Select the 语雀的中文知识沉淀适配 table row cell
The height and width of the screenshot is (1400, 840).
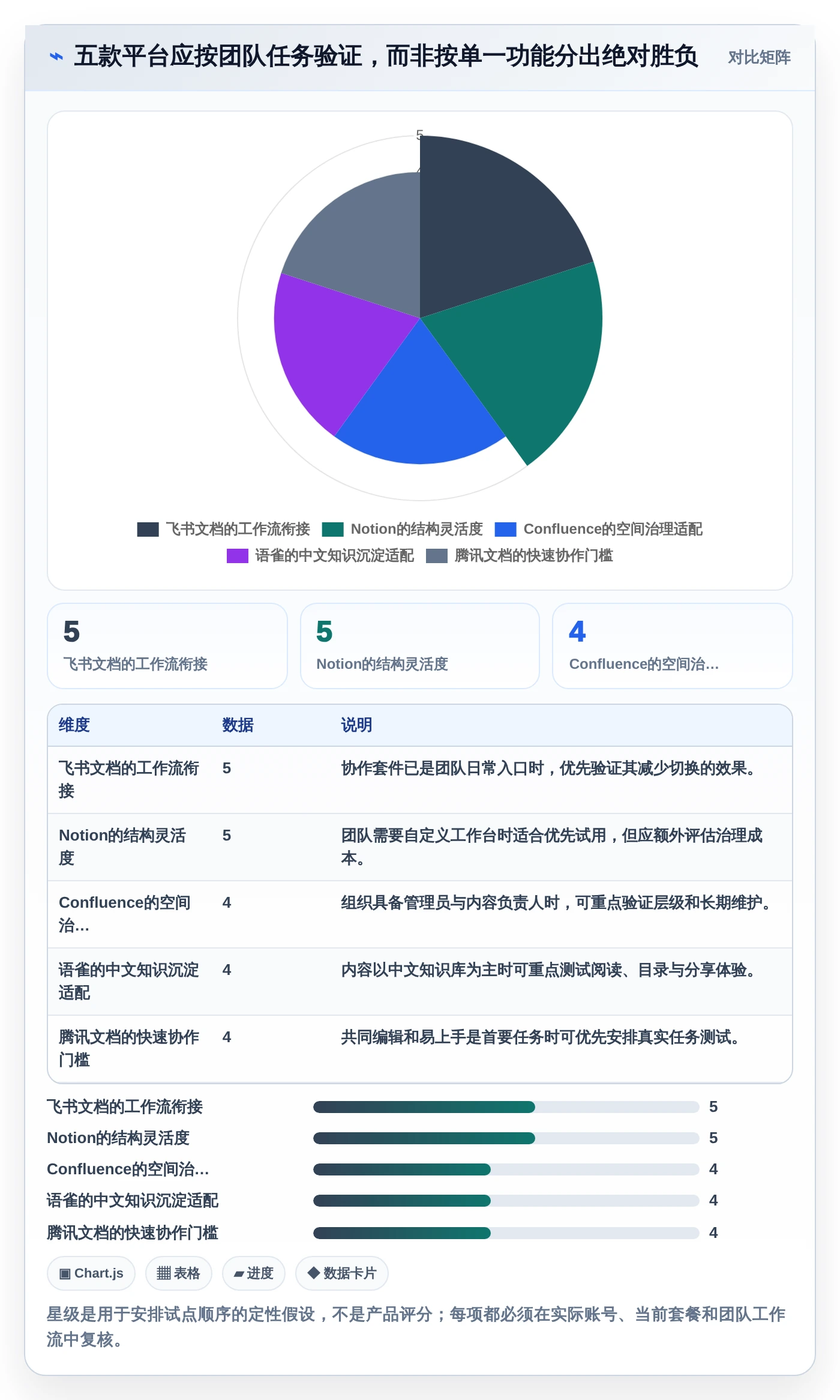(129, 982)
